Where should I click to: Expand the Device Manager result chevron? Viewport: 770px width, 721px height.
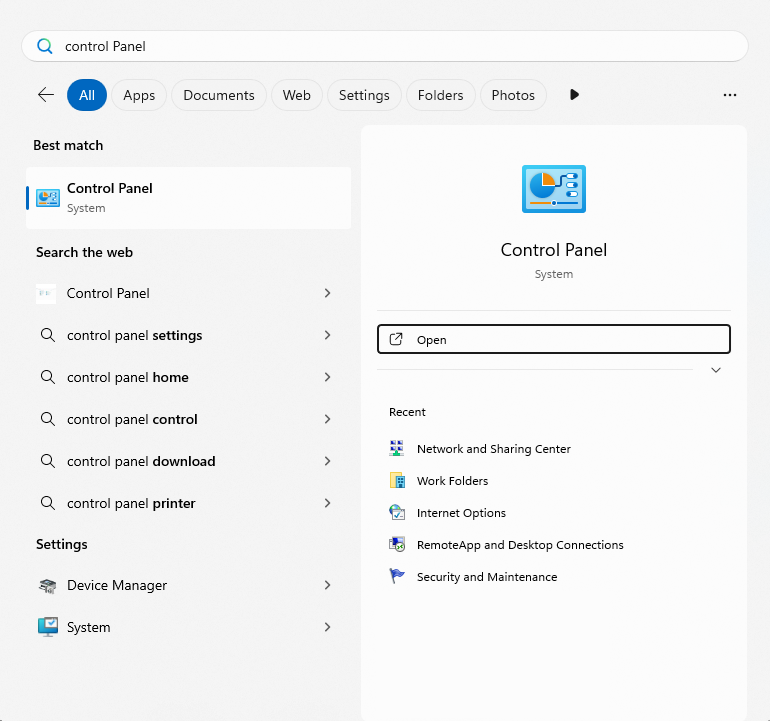(327, 585)
